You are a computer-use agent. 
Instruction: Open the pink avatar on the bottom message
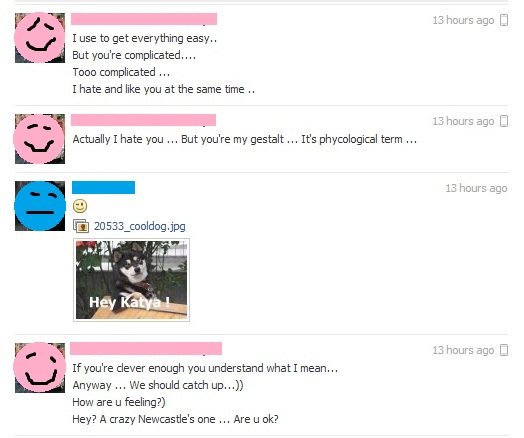click(x=40, y=368)
